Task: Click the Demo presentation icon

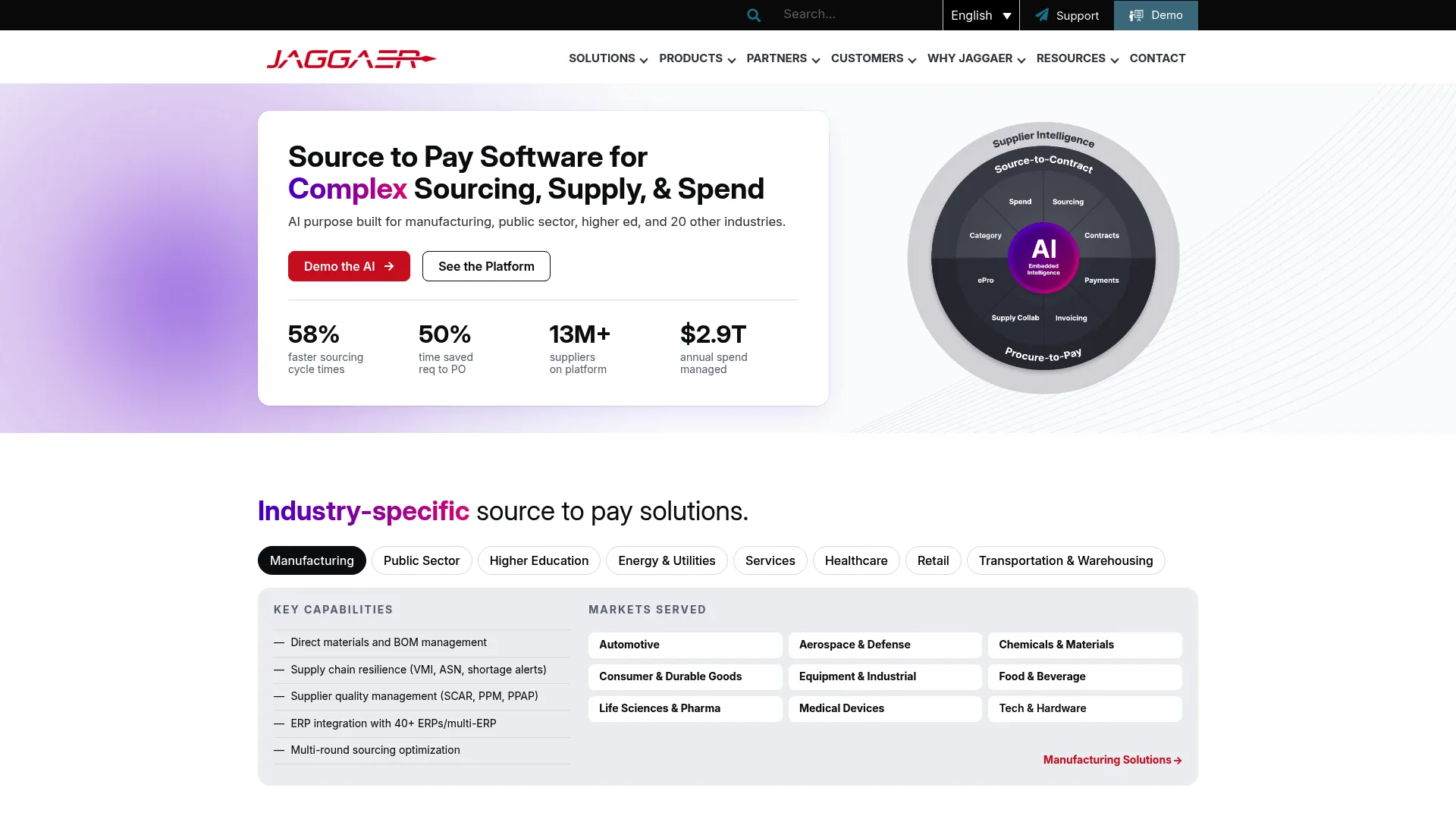Action: [1136, 15]
